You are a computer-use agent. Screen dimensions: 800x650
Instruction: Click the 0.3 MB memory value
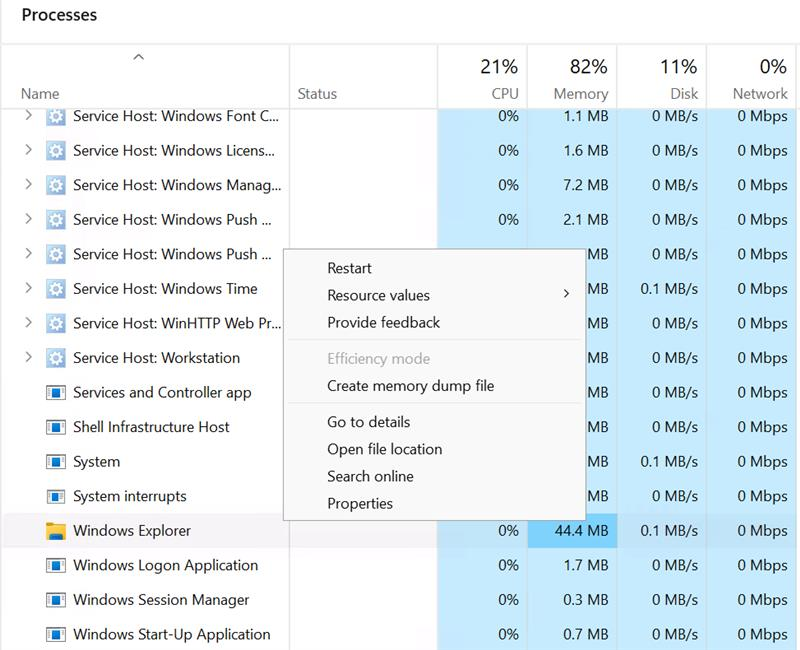pyautogui.click(x=585, y=600)
